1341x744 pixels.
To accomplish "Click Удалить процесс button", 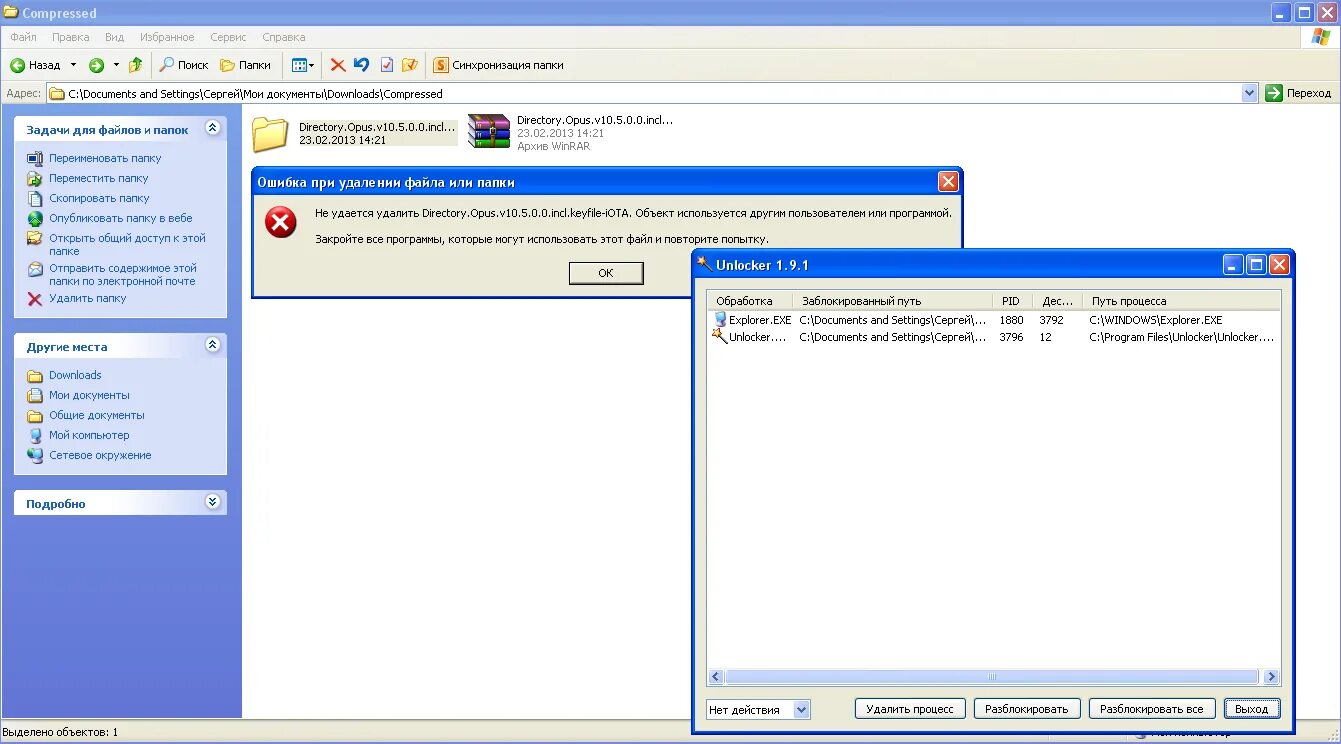I will click(x=910, y=709).
